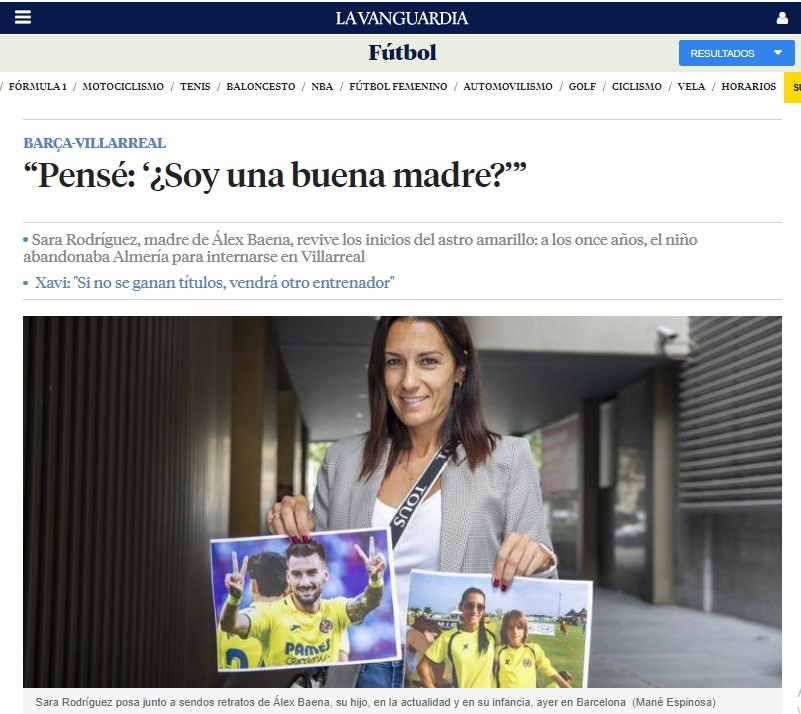
Task: Go to Ciclismo section
Action: (637, 86)
